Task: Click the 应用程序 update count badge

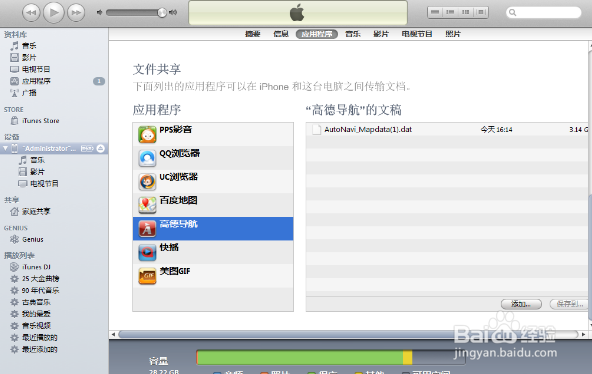Action: 99,81
